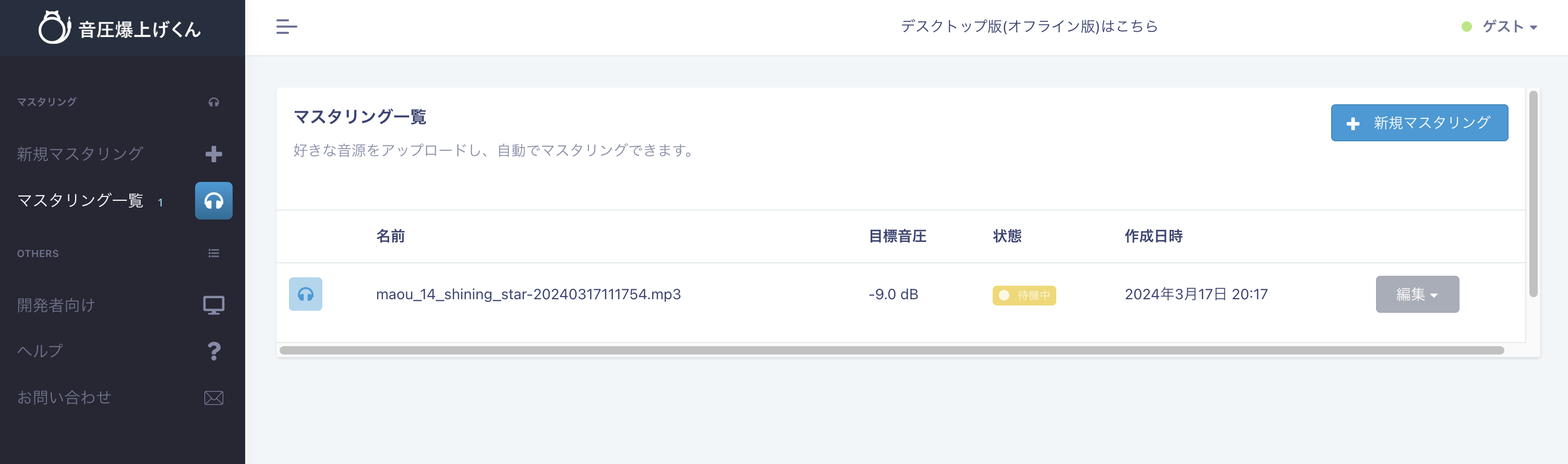Image resolution: width=1568 pixels, height=464 pixels.
Task: Click the headphone icon beside マスタリング一覧
Action: (214, 201)
